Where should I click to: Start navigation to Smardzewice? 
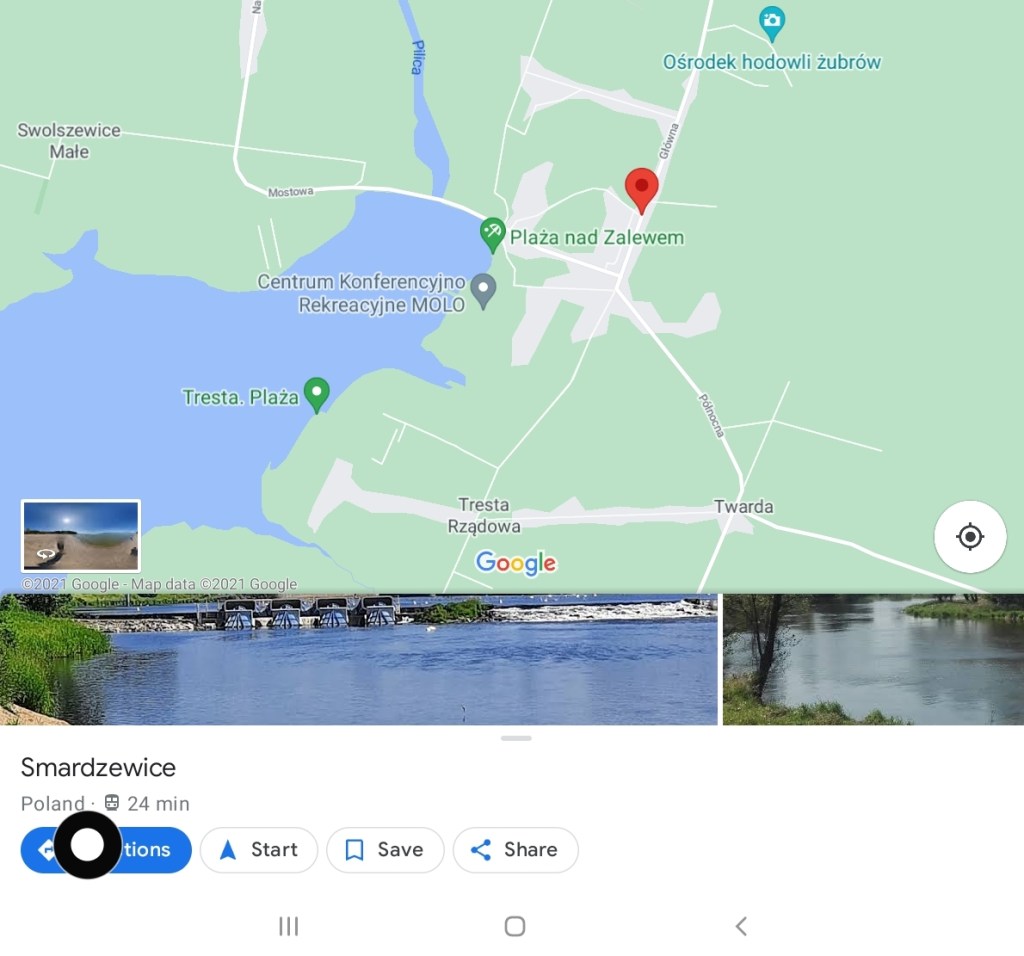click(x=259, y=850)
